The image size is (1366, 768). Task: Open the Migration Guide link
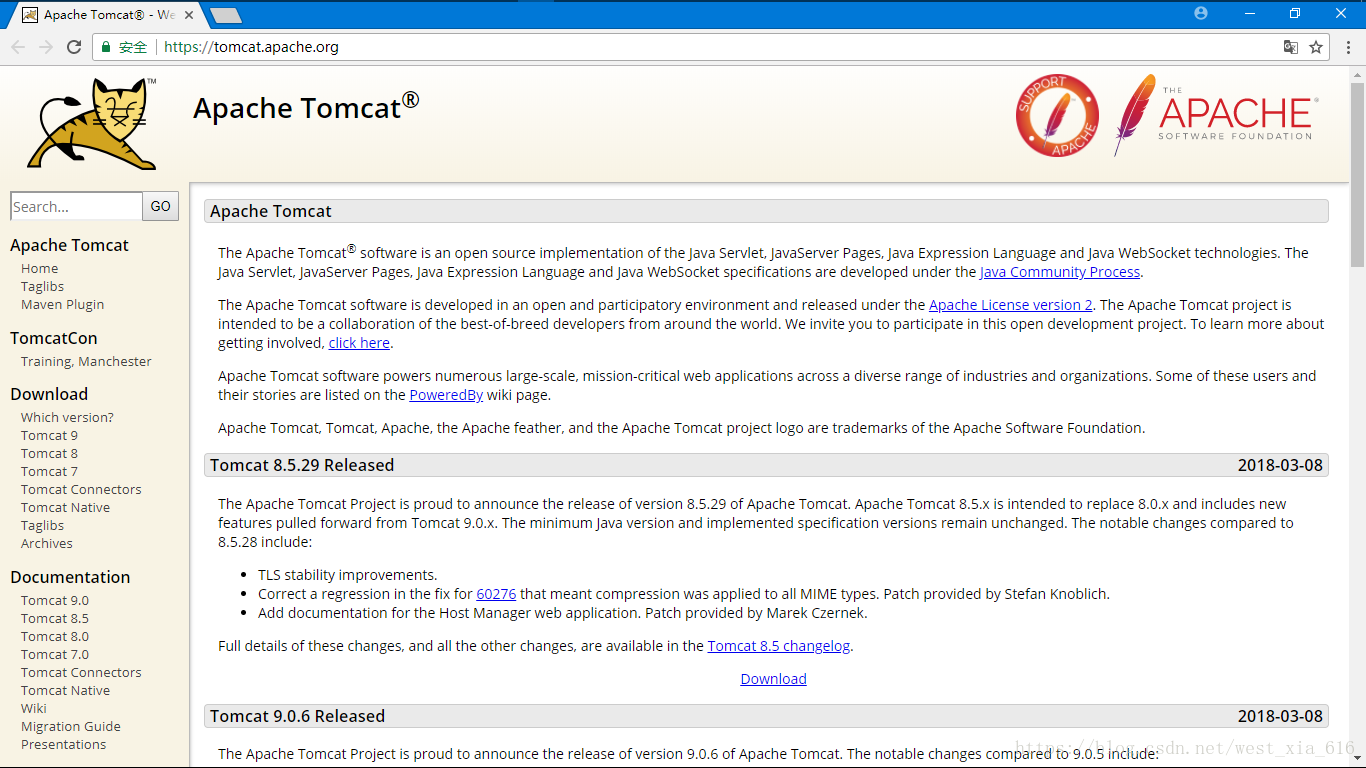(x=71, y=726)
